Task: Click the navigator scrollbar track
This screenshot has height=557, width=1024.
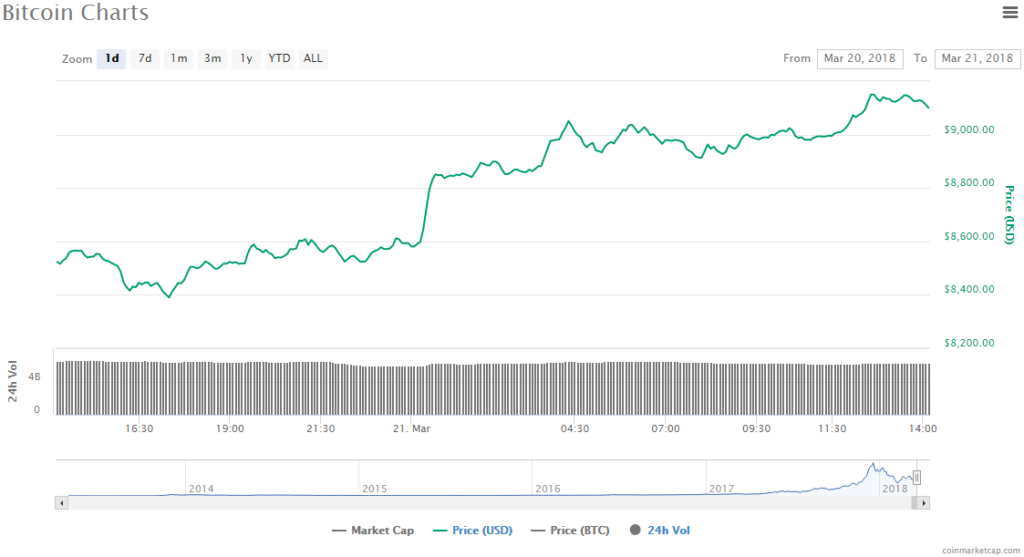Action: (480, 503)
